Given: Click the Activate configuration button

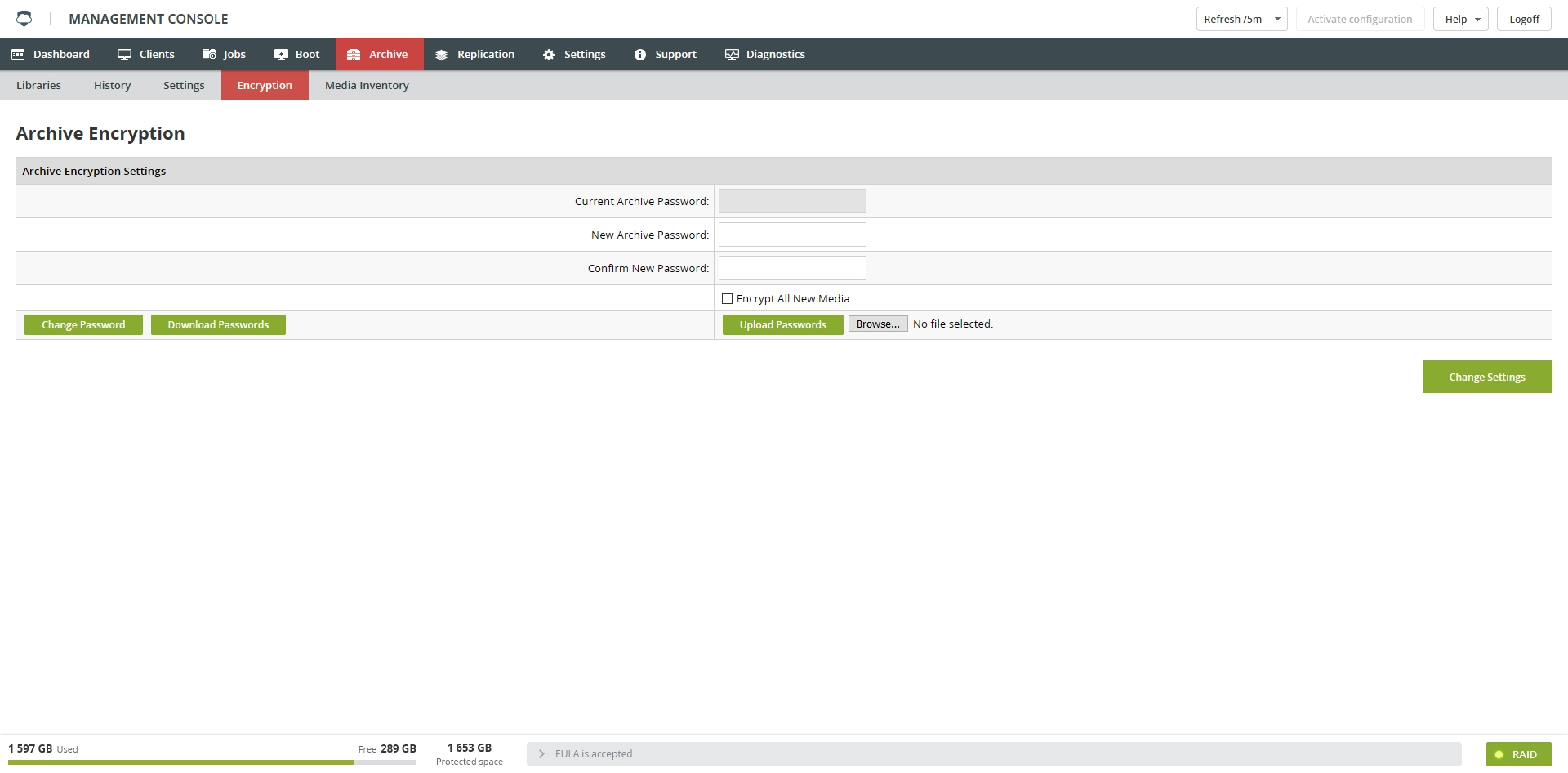Looking at the screenshot, I should (1360, 19).
